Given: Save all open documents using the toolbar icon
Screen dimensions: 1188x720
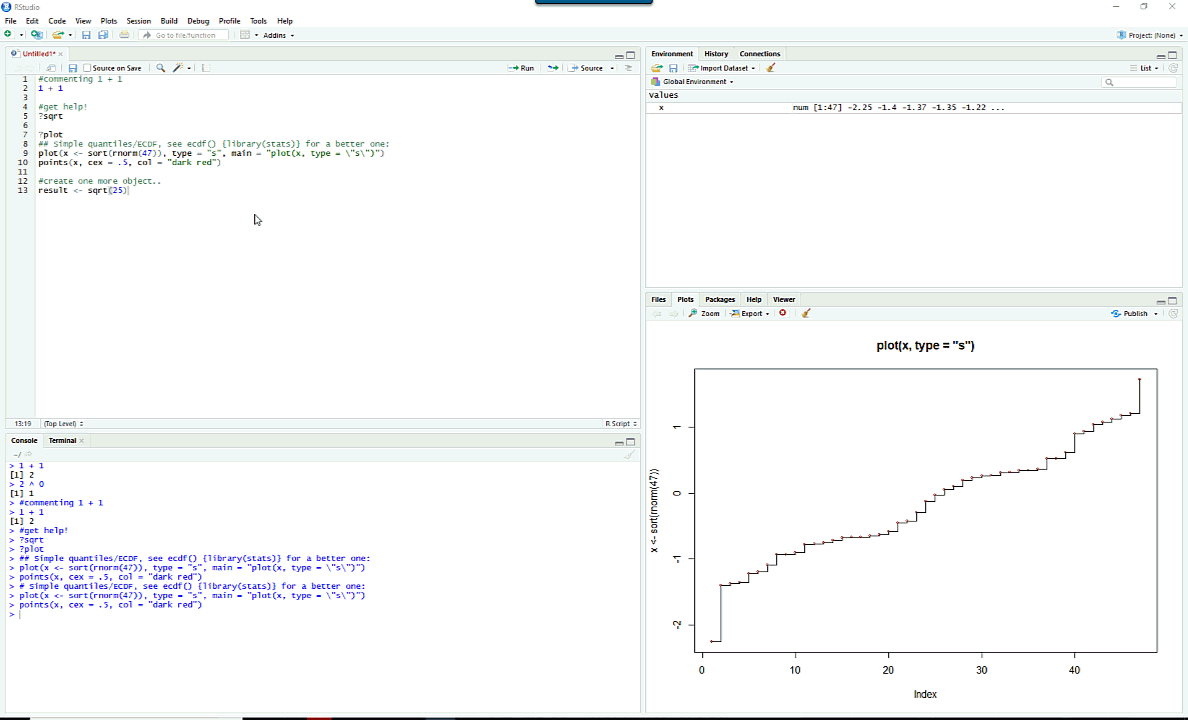Looking at the screenshot, I should [x=103, y=35].
